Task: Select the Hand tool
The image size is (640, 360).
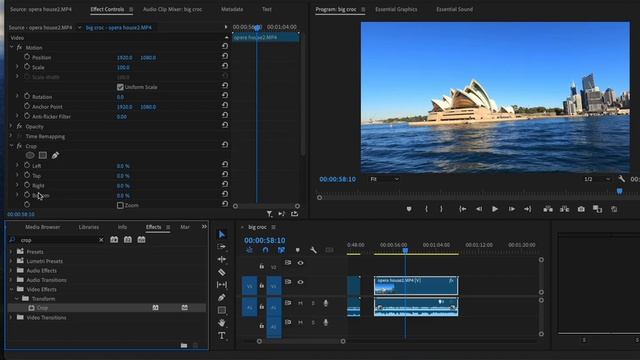Action: 222,323
